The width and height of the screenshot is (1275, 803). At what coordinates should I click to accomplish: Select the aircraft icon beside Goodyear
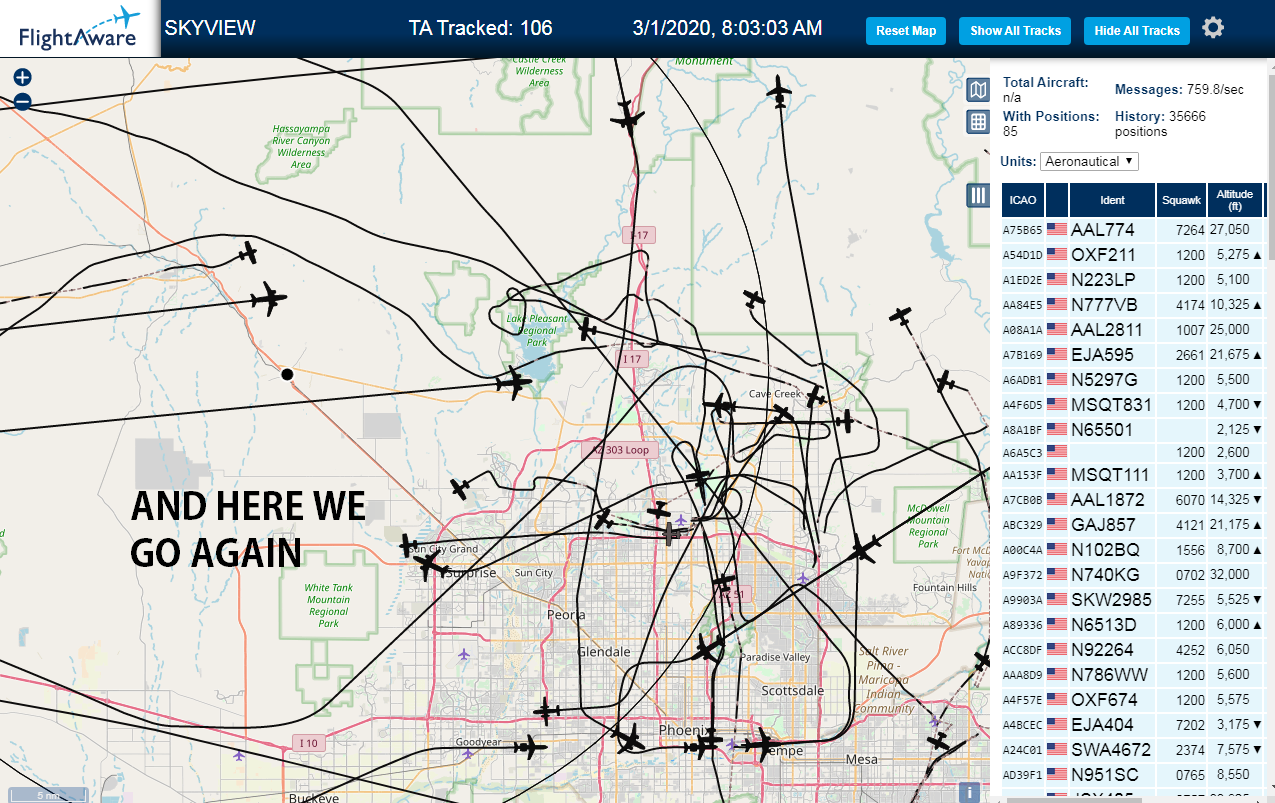tap(531, 746)
